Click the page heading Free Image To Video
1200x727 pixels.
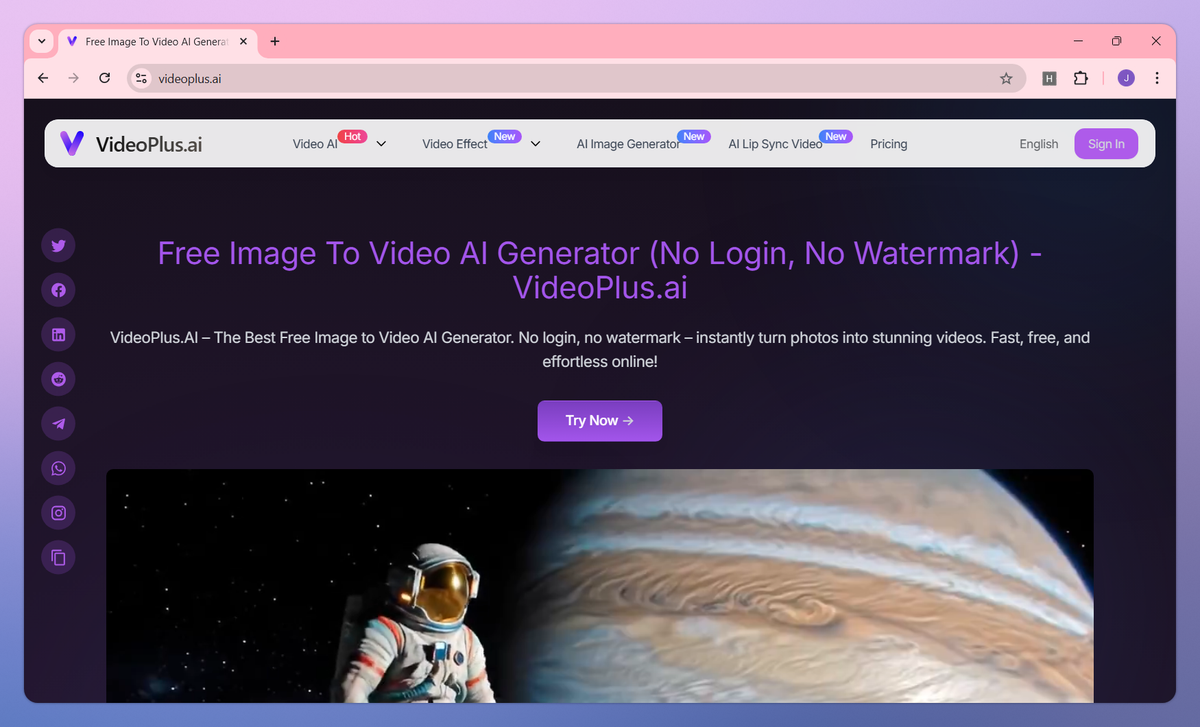600,270
